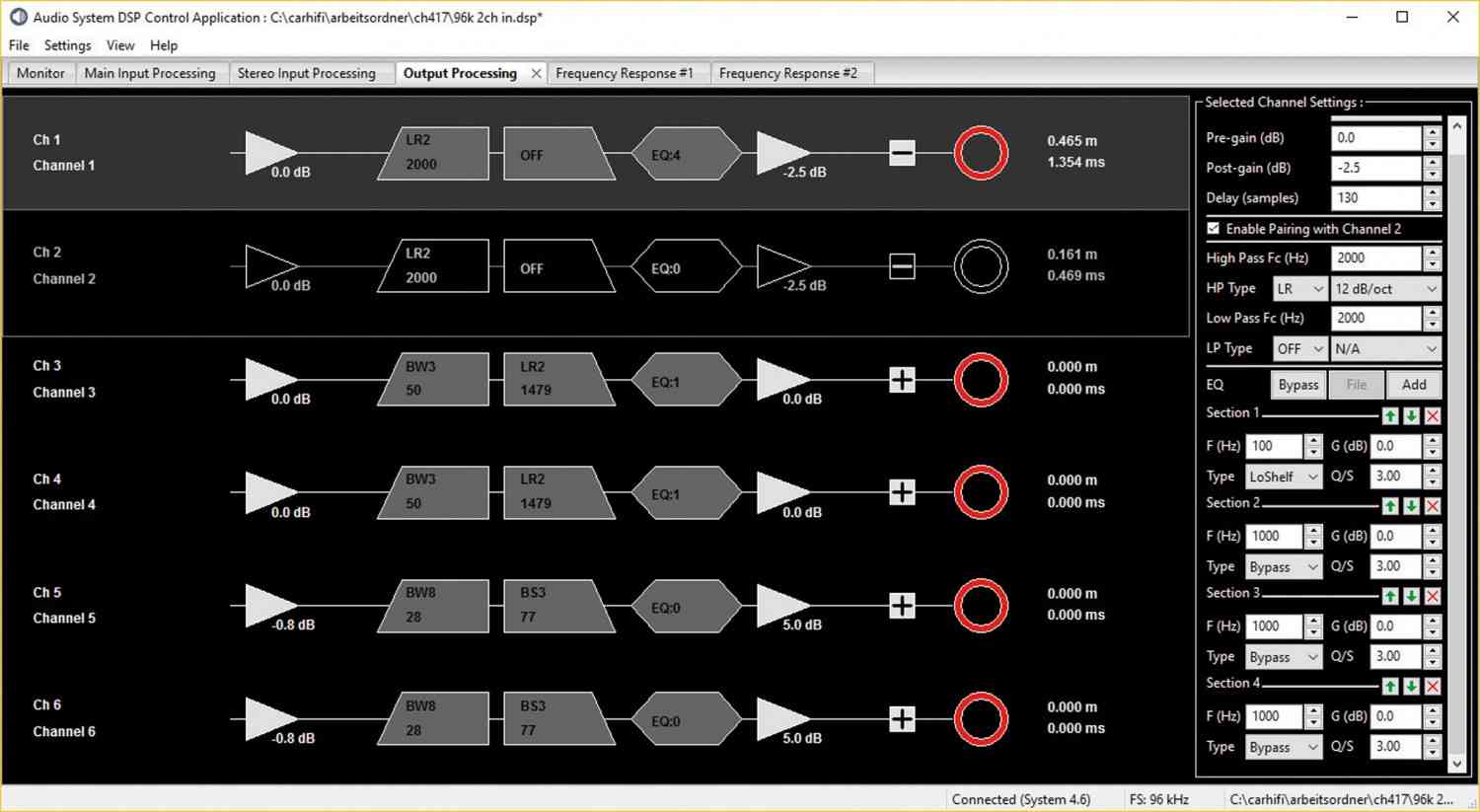Open the Settings menu

click(x=67, y=45)
